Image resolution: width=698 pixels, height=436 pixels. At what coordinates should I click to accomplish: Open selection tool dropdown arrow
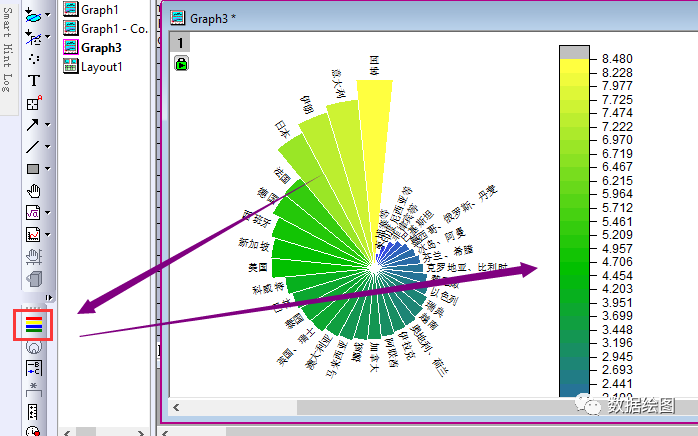pyautogui.click(x=47, y=15)
